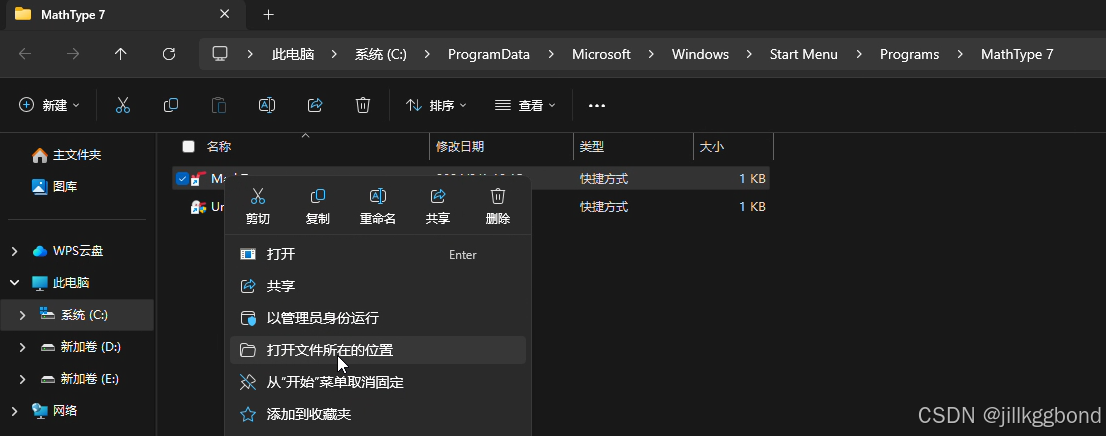Collapse 此电脑 in navigation pane
1106x436 pixels.
(x=14, y=283)
